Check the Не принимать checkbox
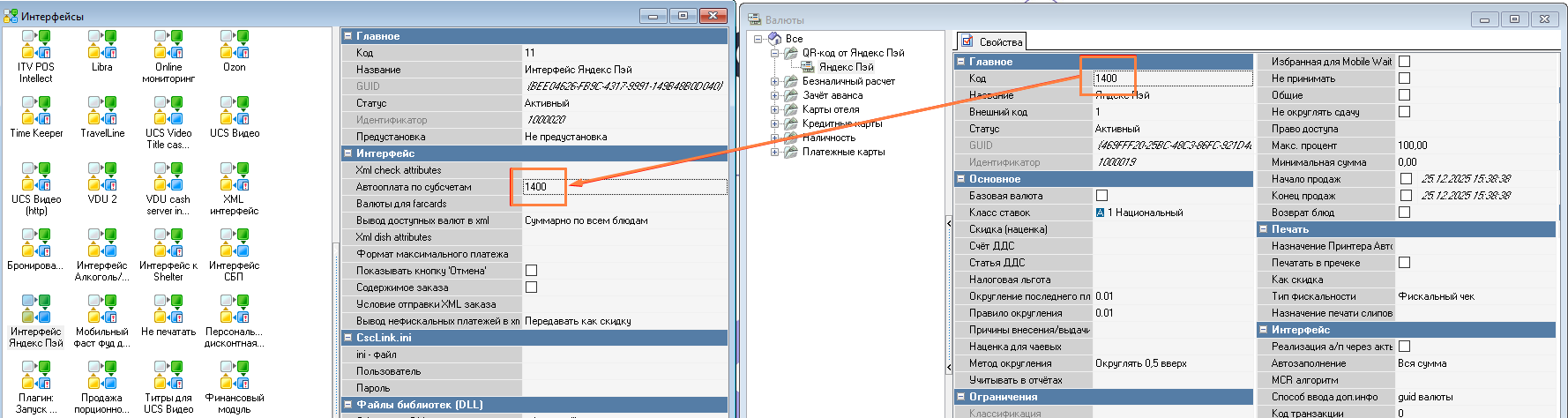 click(x=1405, y=78)
